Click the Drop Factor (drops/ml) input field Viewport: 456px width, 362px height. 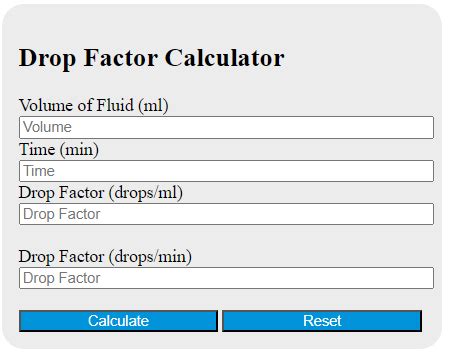[226, 214]
